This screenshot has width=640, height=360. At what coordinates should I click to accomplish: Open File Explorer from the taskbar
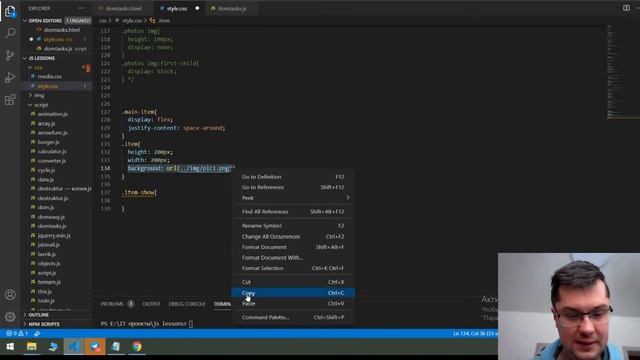[x=31, y=347]
